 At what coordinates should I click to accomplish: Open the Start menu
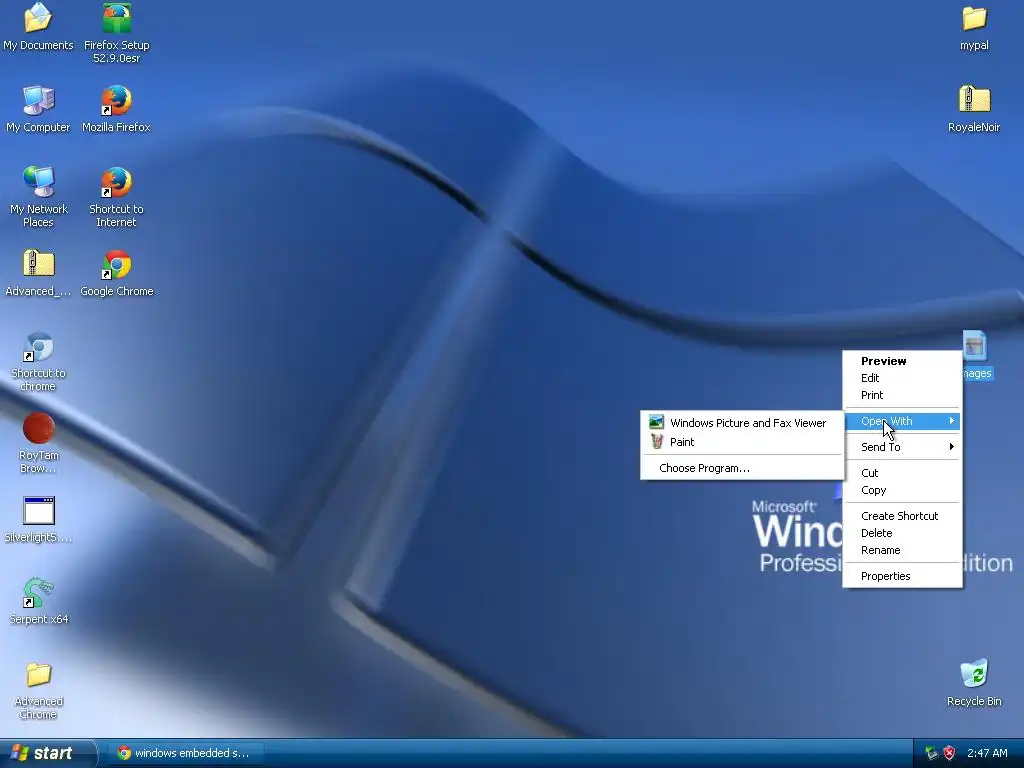(47, 753)
